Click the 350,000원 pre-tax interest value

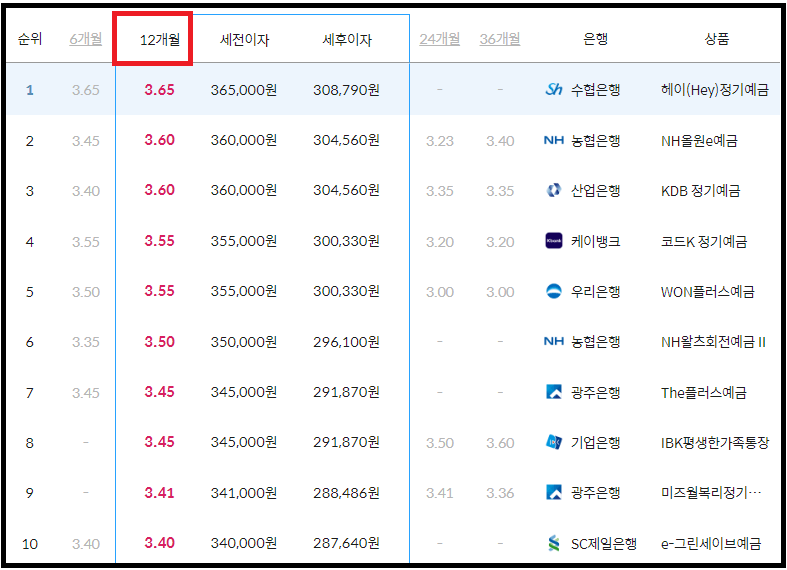click(244, 342)
